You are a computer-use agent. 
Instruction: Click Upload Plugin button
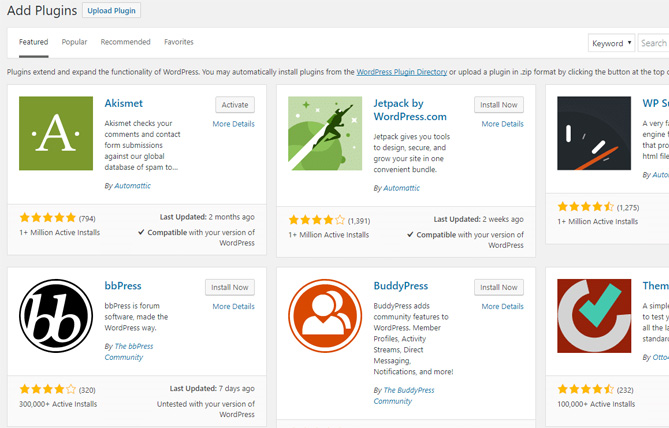pos(111,11)
